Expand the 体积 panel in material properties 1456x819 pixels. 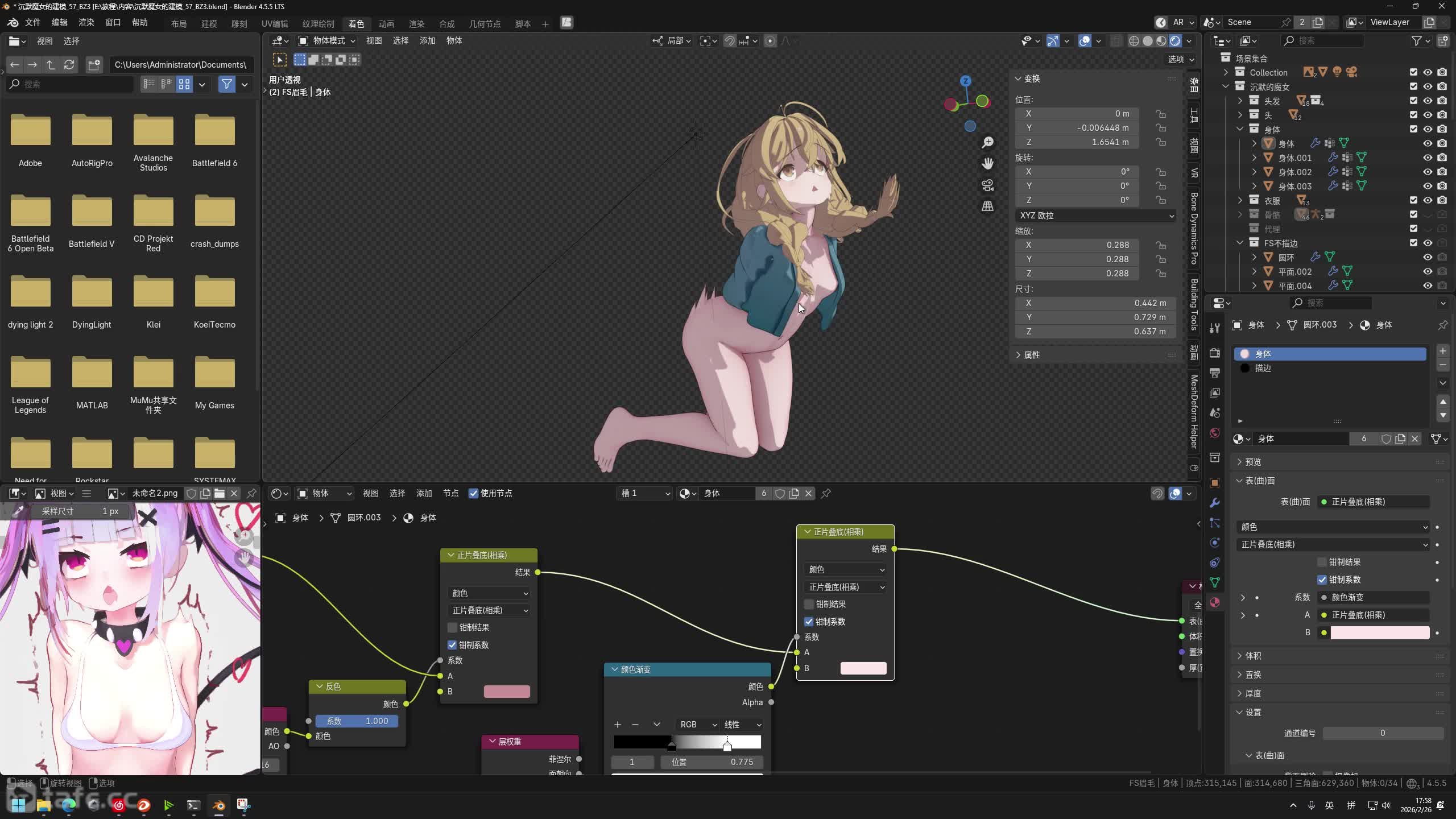tap(1253, 656)
